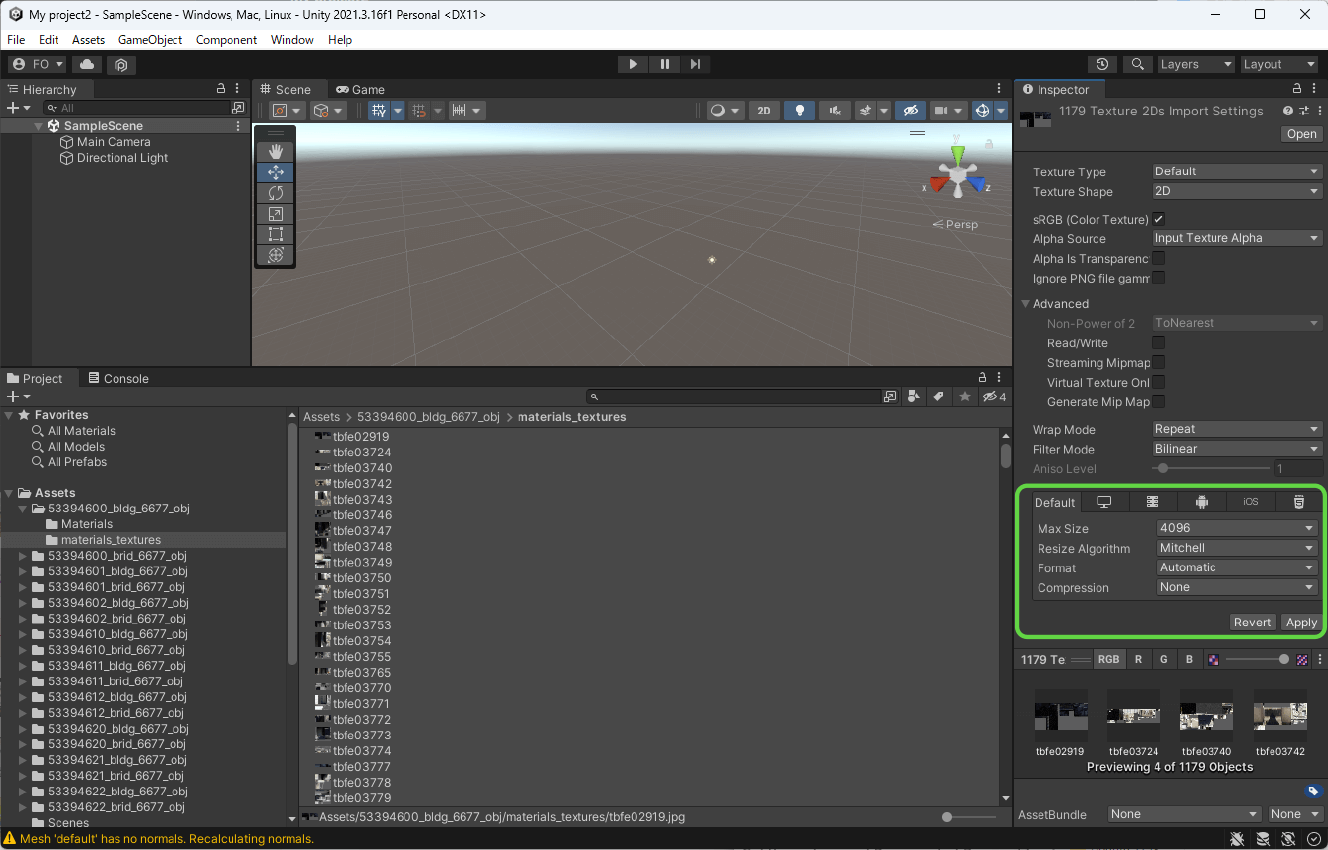The image size is (1328, 850).
Task: Collapse the Advanced section in Inspector
Action: 1026,304
